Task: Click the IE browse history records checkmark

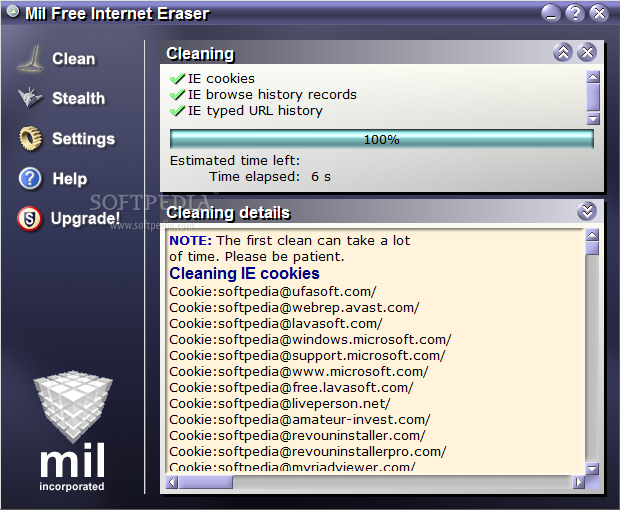Action: [178, 94]
